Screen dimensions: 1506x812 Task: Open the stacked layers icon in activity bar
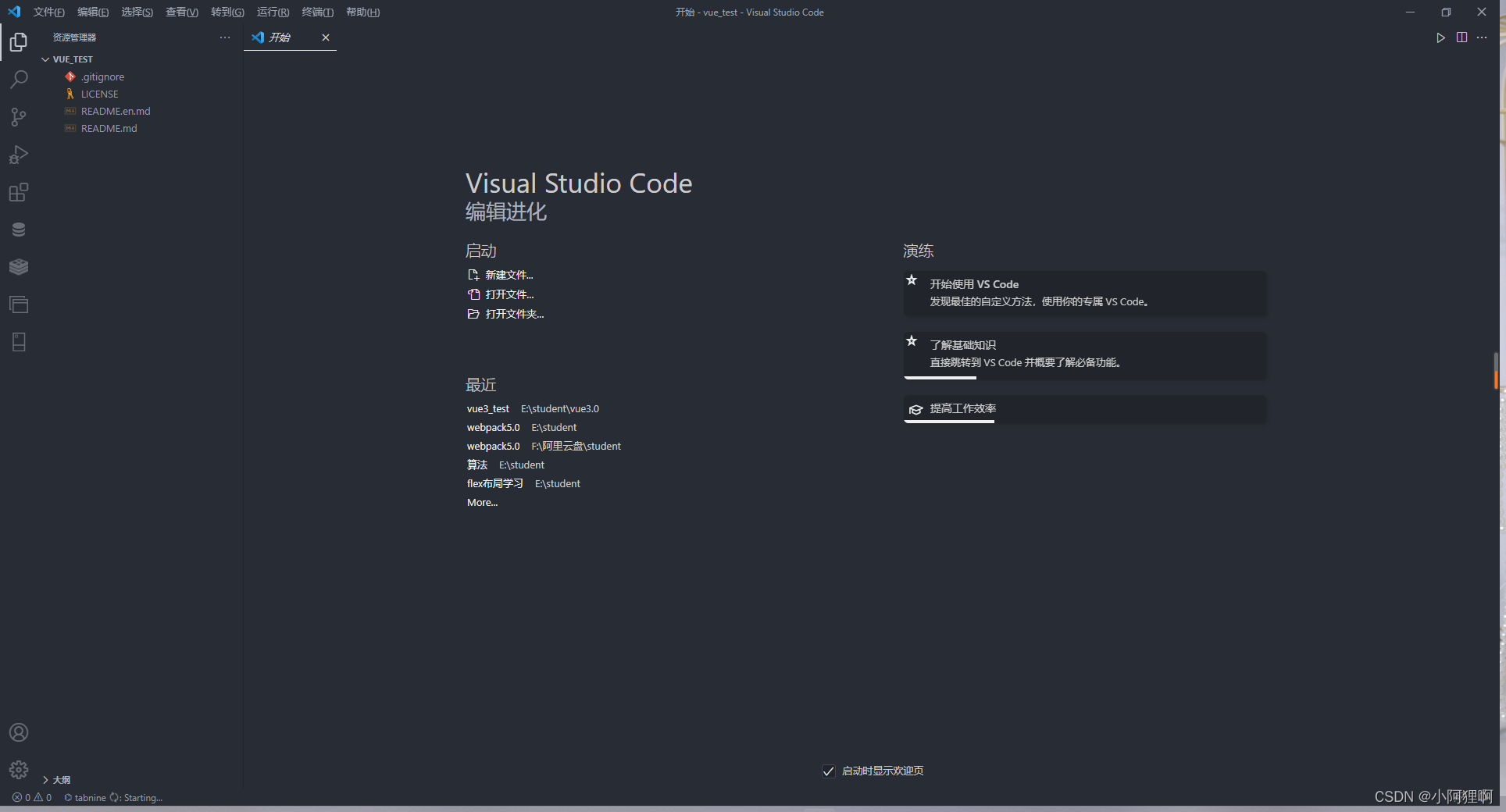tap(19, 267)
